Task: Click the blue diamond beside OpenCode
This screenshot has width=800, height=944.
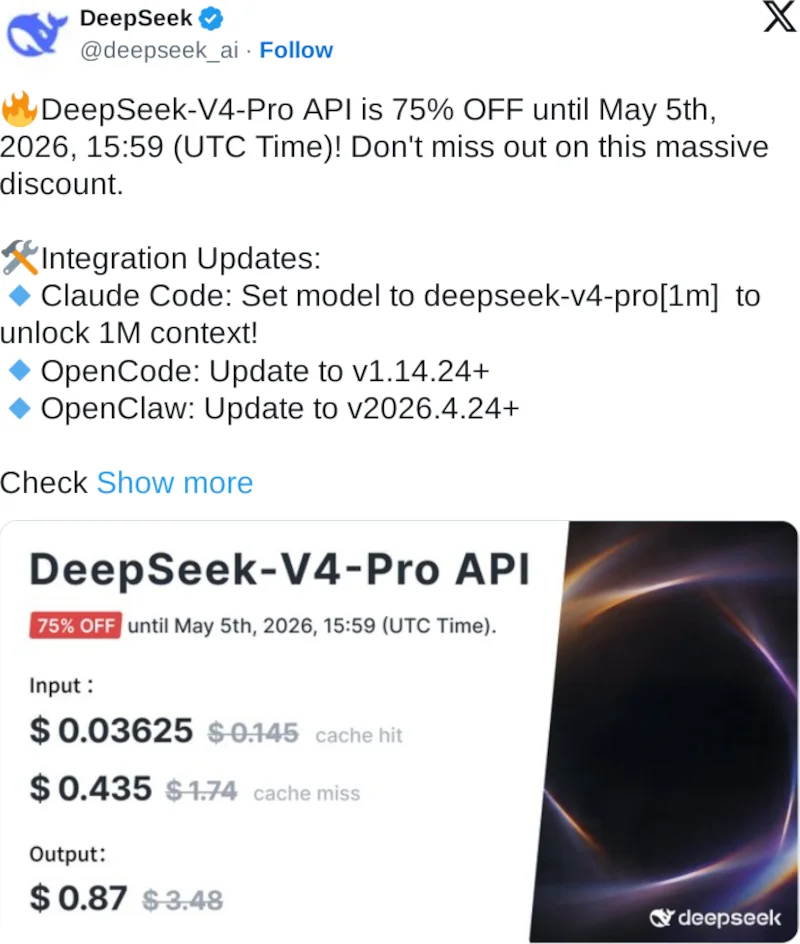Action: (18, 371)
